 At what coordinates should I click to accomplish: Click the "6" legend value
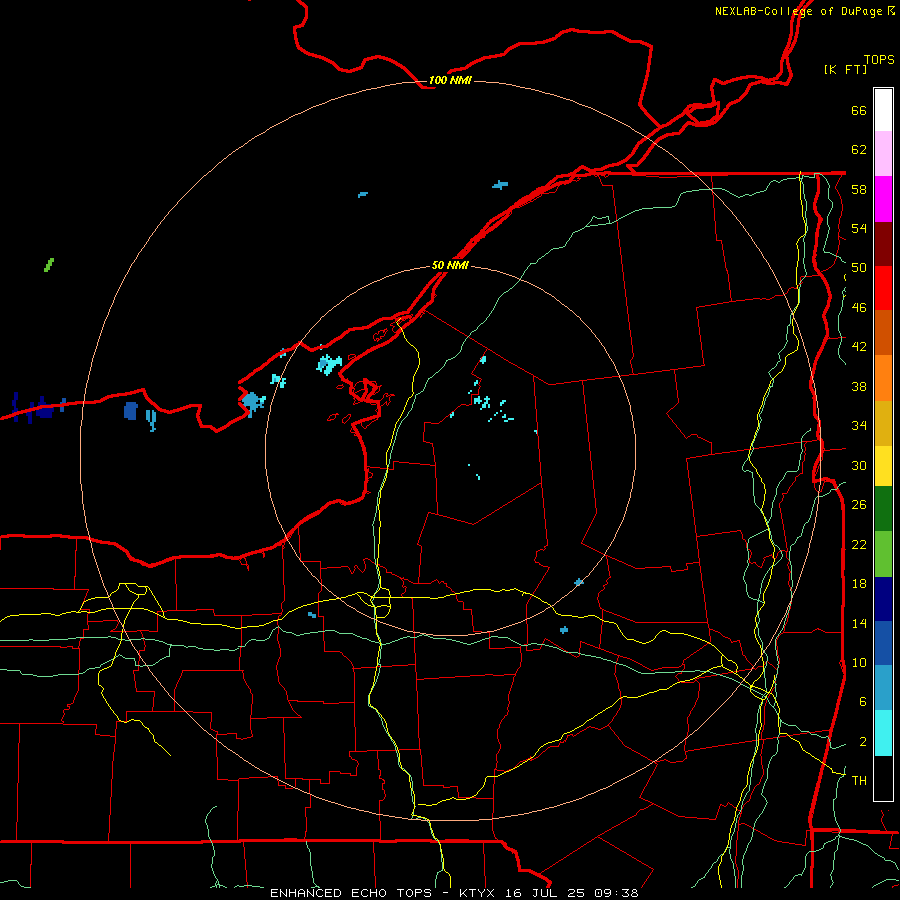pyautogui.click(x=862, y=702)
